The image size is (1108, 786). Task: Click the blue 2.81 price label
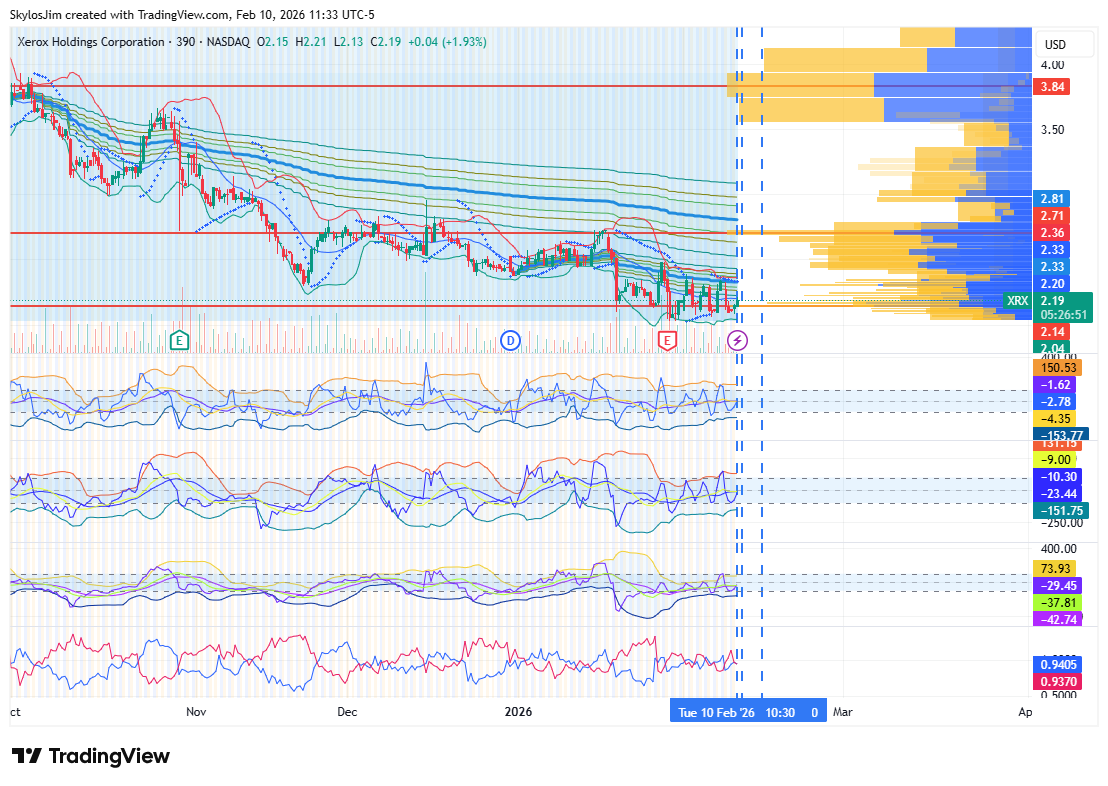coord(1051,199)
